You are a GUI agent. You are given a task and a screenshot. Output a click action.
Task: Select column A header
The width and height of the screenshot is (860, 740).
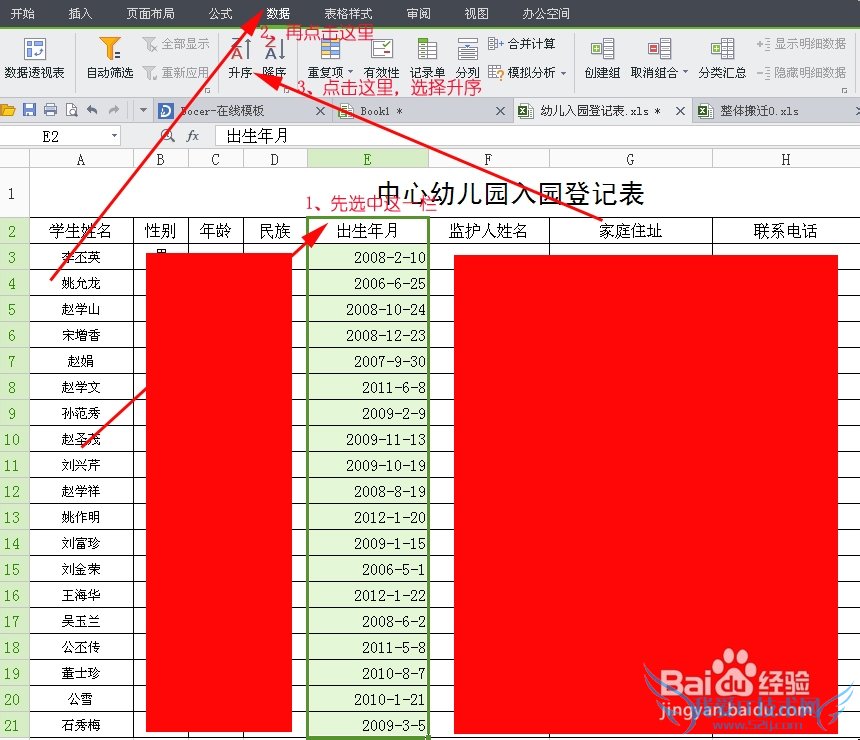coord(81,160)
